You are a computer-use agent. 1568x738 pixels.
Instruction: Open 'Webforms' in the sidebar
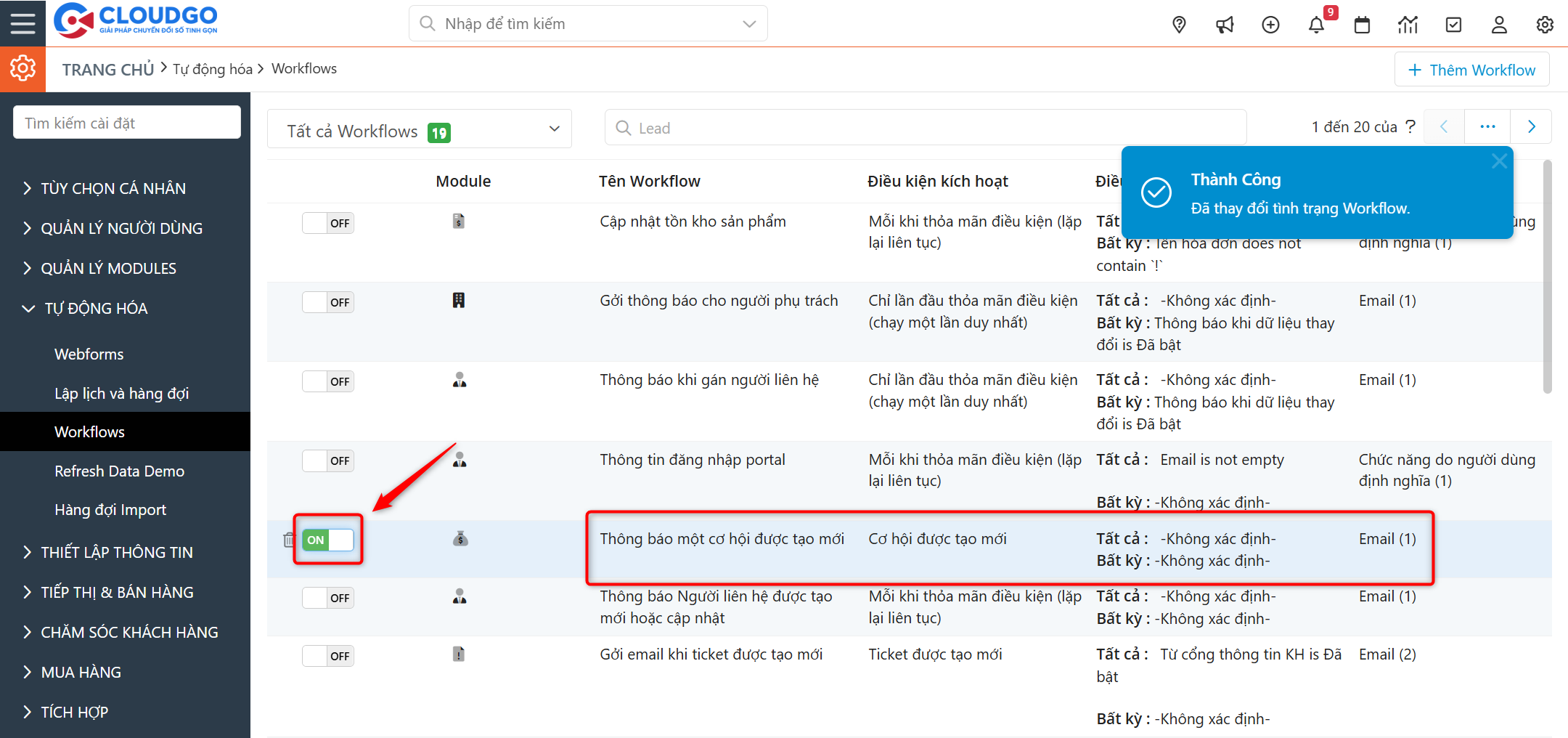pyautogui.click(x=89, y=354)
